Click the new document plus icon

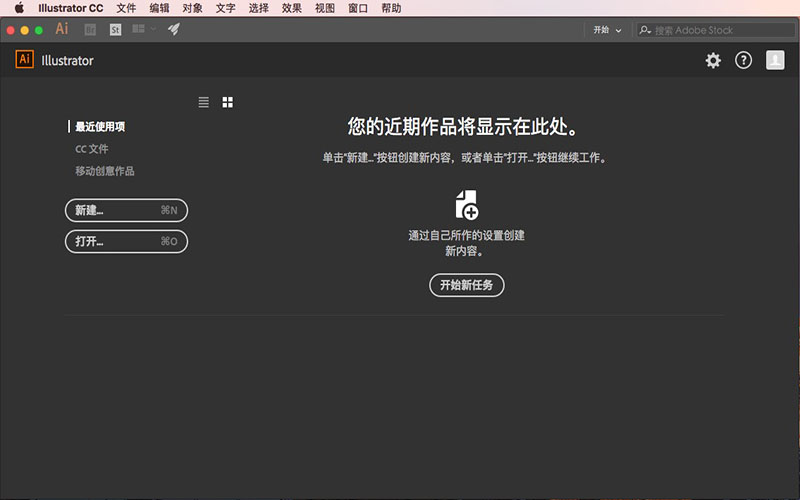(467, 205)
